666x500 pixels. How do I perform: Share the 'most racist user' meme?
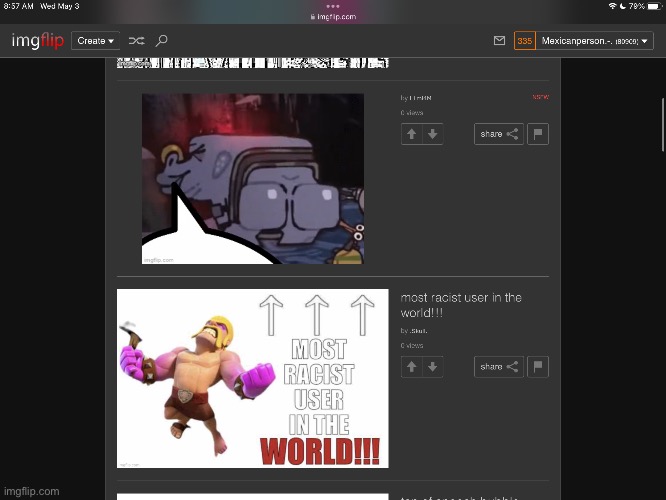point(499,367)
